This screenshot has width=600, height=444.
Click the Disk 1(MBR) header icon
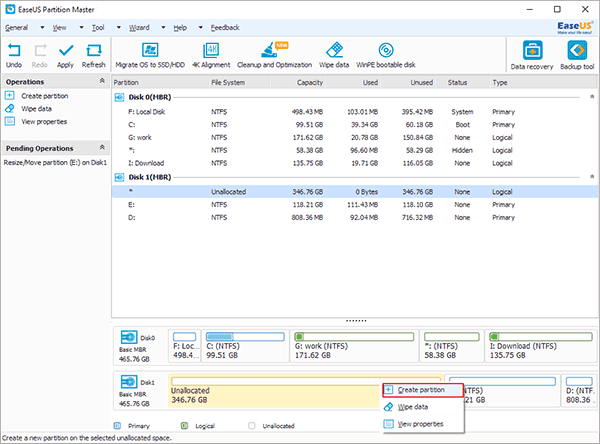[x=119, y=177]
